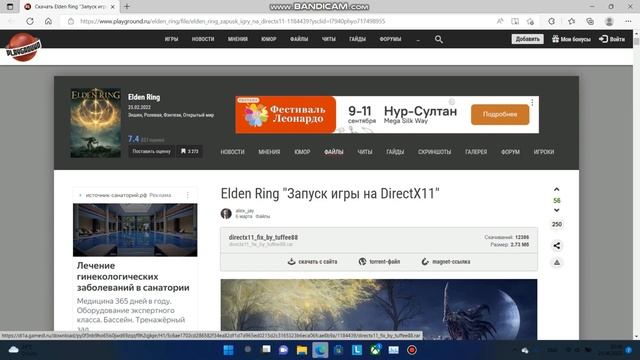Open Windows Start menu
This screenshot has width=640, height=360.
229,350
